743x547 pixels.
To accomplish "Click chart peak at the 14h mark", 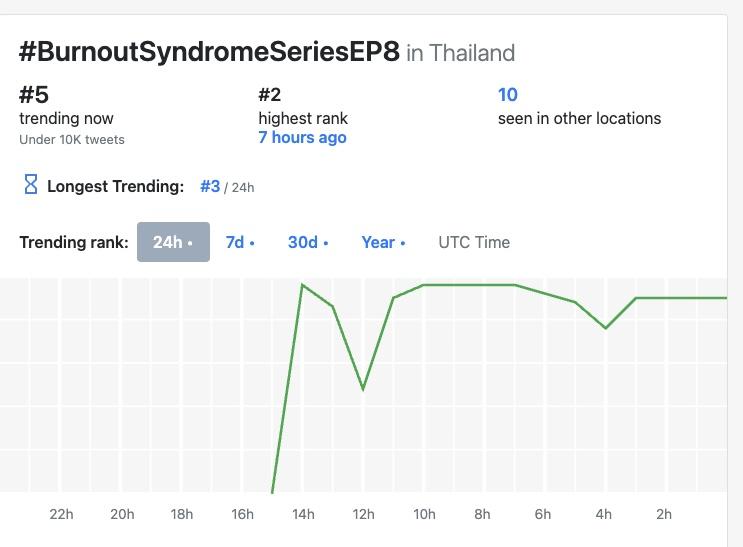I will pos(302,285).
